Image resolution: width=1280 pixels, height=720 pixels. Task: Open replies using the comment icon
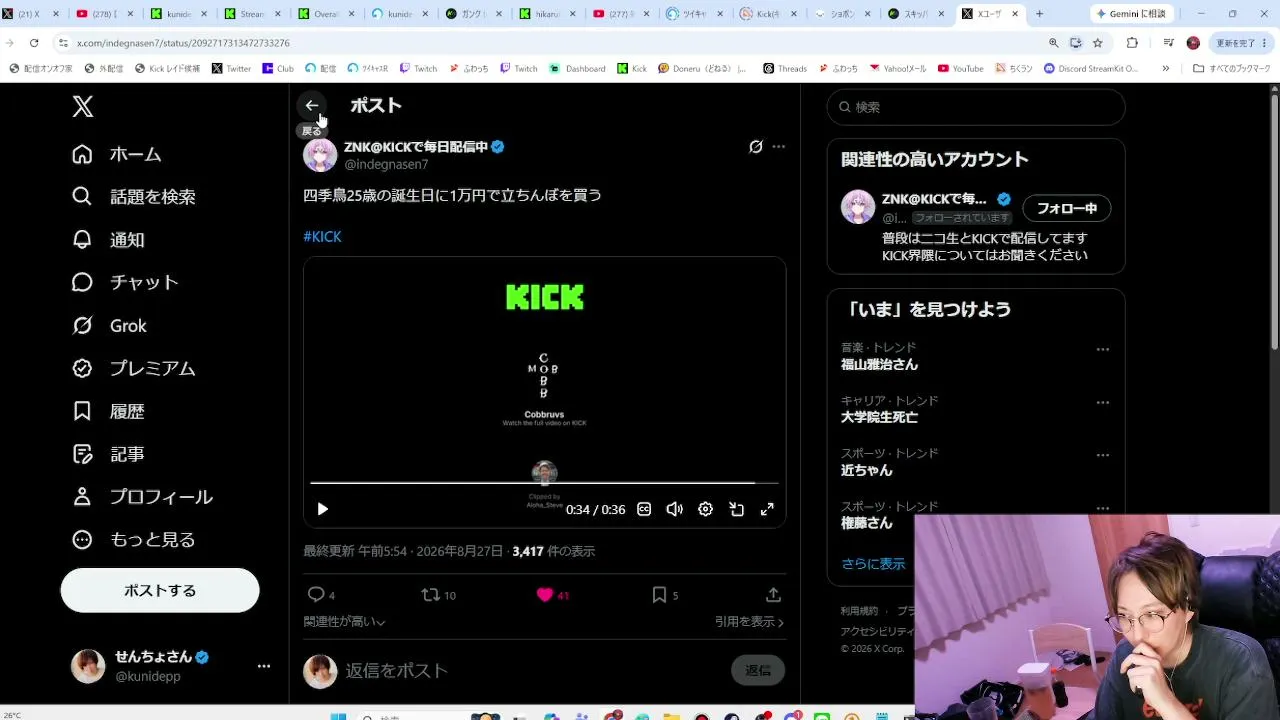click(x=316, y=595)
